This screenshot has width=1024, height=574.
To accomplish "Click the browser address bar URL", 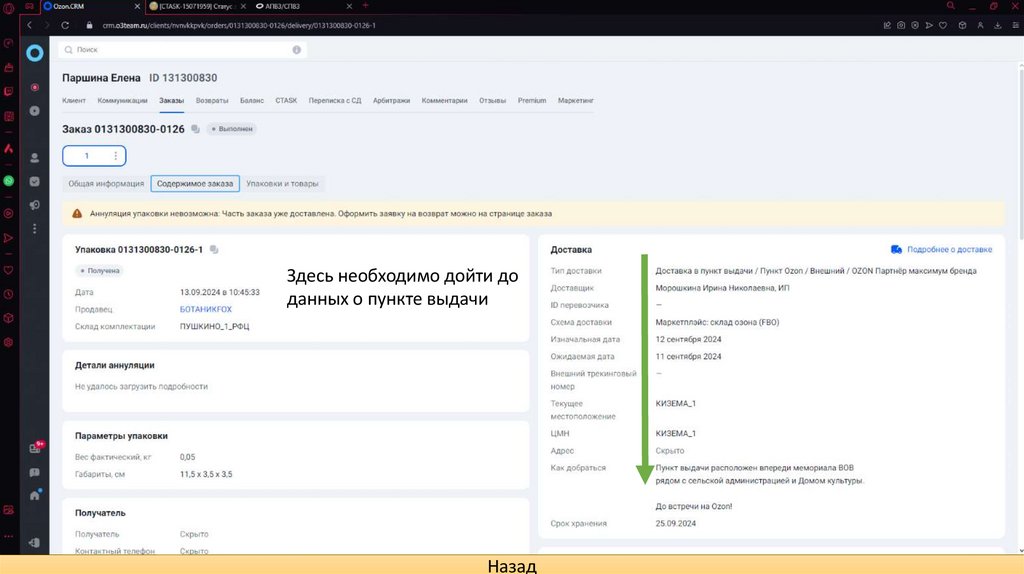I will (x=238, y=25).
